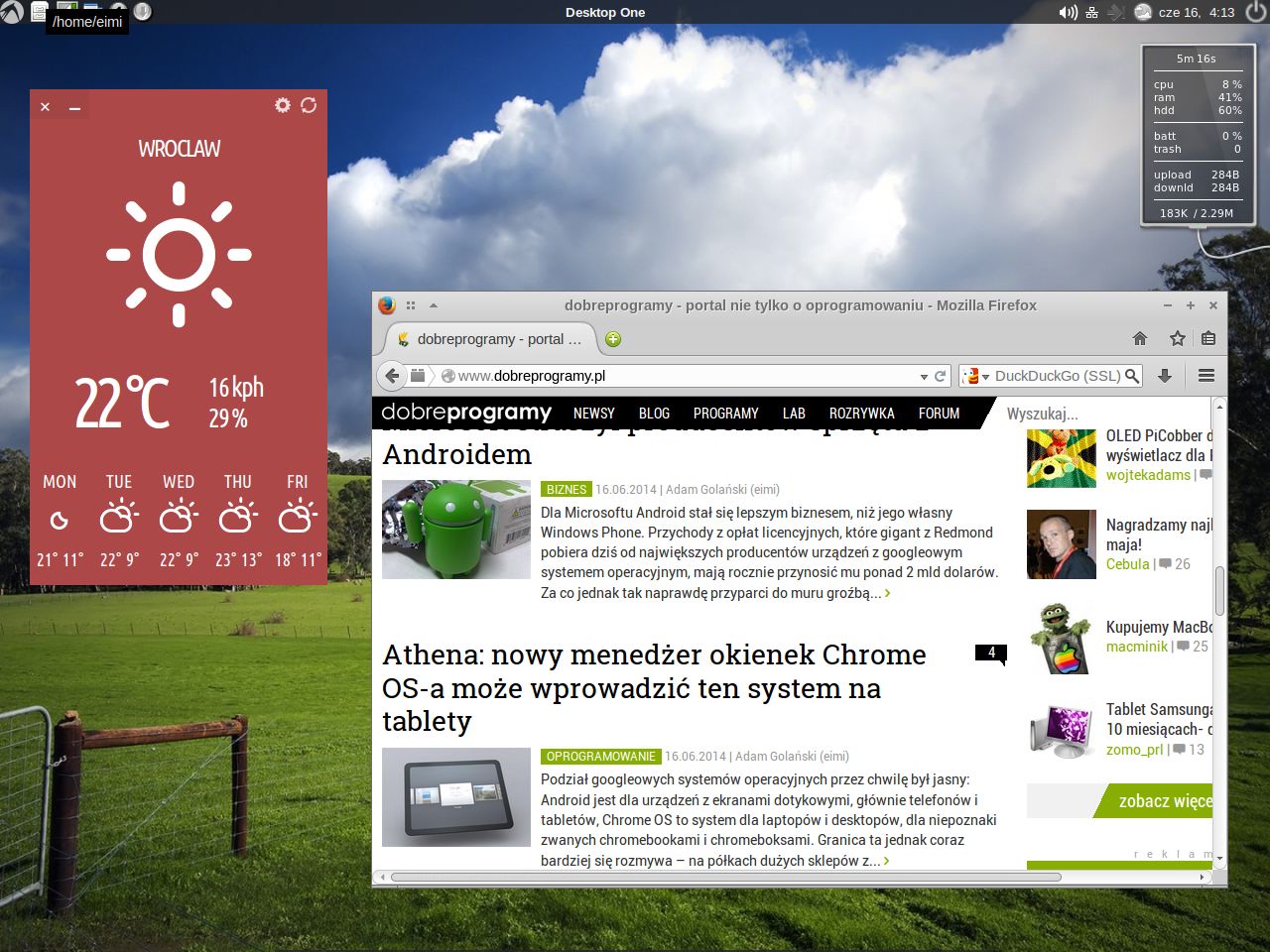Viewport: 1270px width, 952px height.
Task: Open LAB in the site navigation
Action: coord(794,414)
